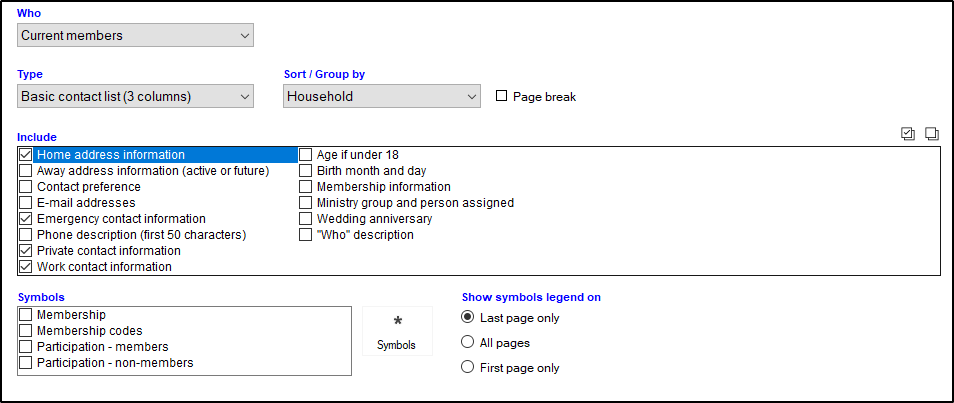Open the Sort / Group by dropdown
This screenshot has width=954, height=403.
383,97
